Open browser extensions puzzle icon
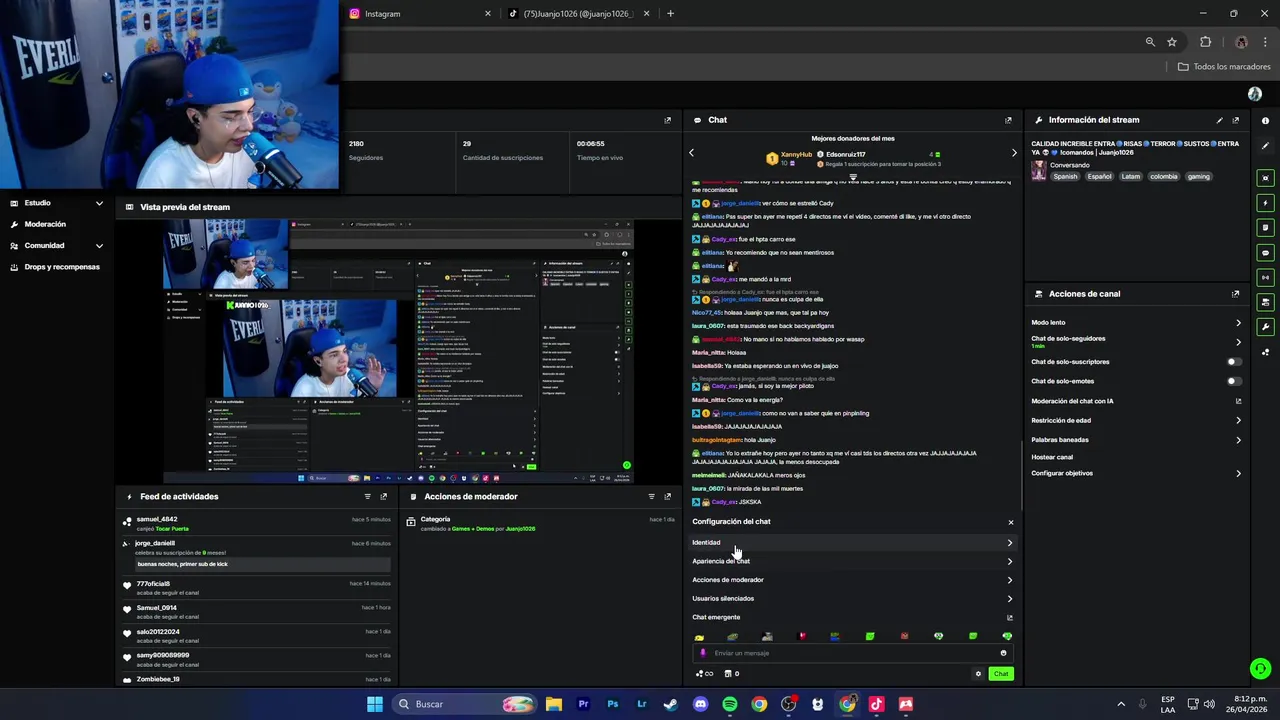This screenshot has width=1280, height=720. tap(1205, 42)
